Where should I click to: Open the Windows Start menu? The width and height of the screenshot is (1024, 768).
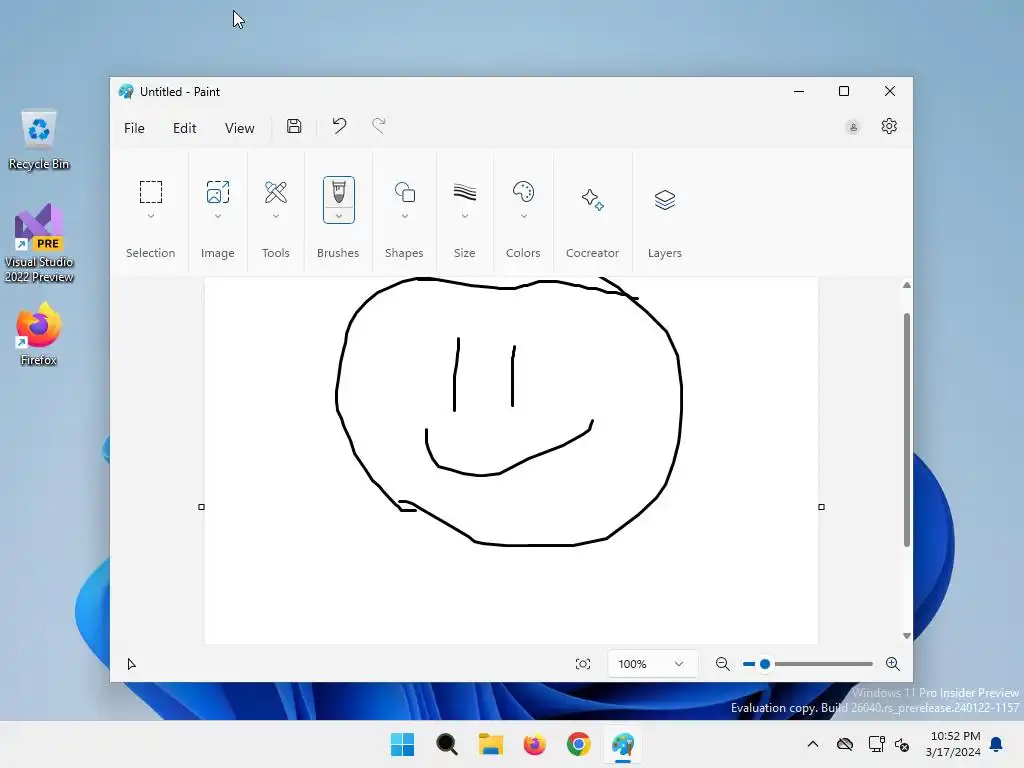402,744
